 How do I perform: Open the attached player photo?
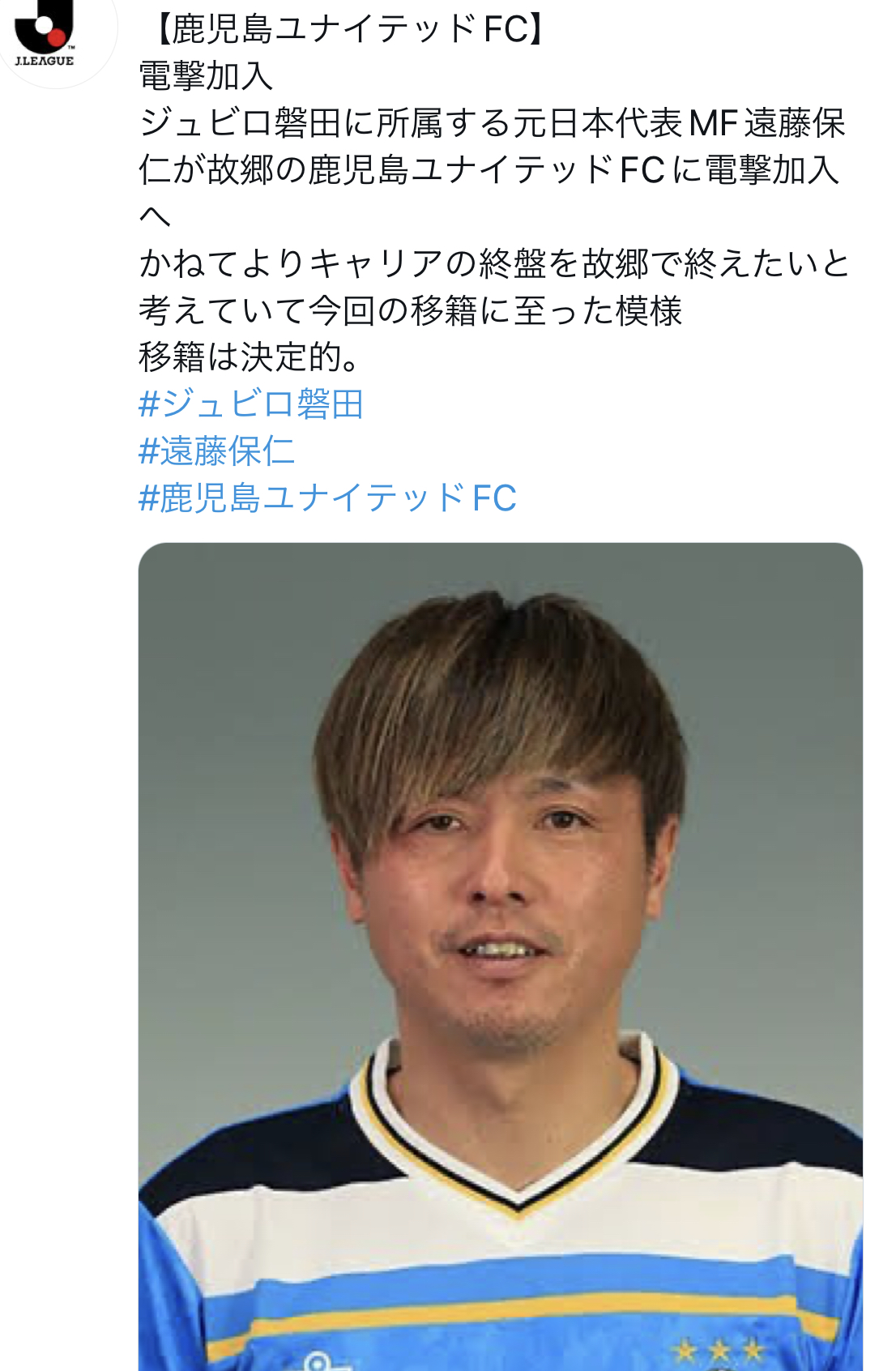pyautogui.click(x=500, y=956)
